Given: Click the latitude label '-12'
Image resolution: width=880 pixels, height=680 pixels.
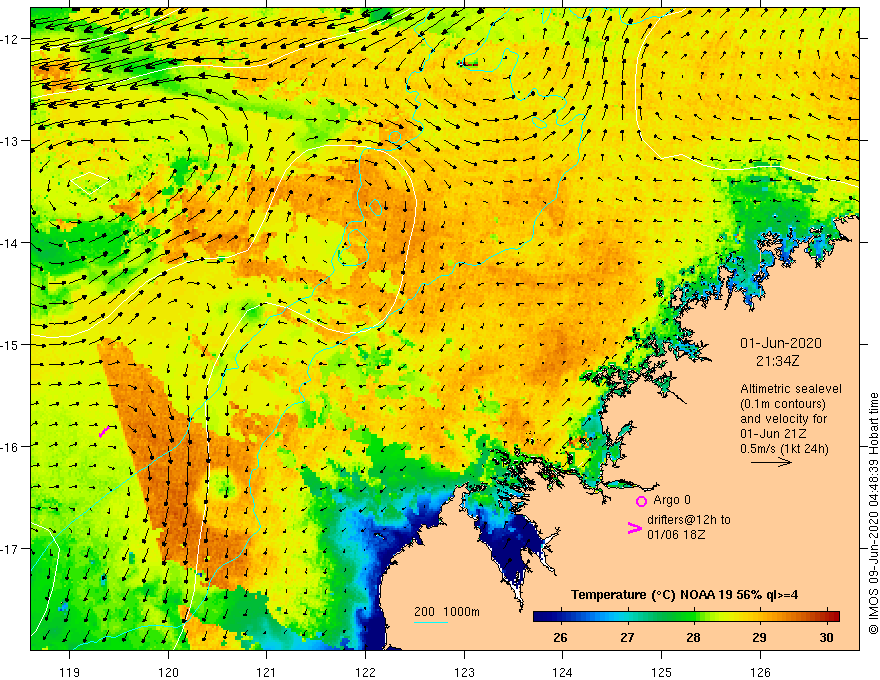Looking at the screenshot, I should coord(10,39).
